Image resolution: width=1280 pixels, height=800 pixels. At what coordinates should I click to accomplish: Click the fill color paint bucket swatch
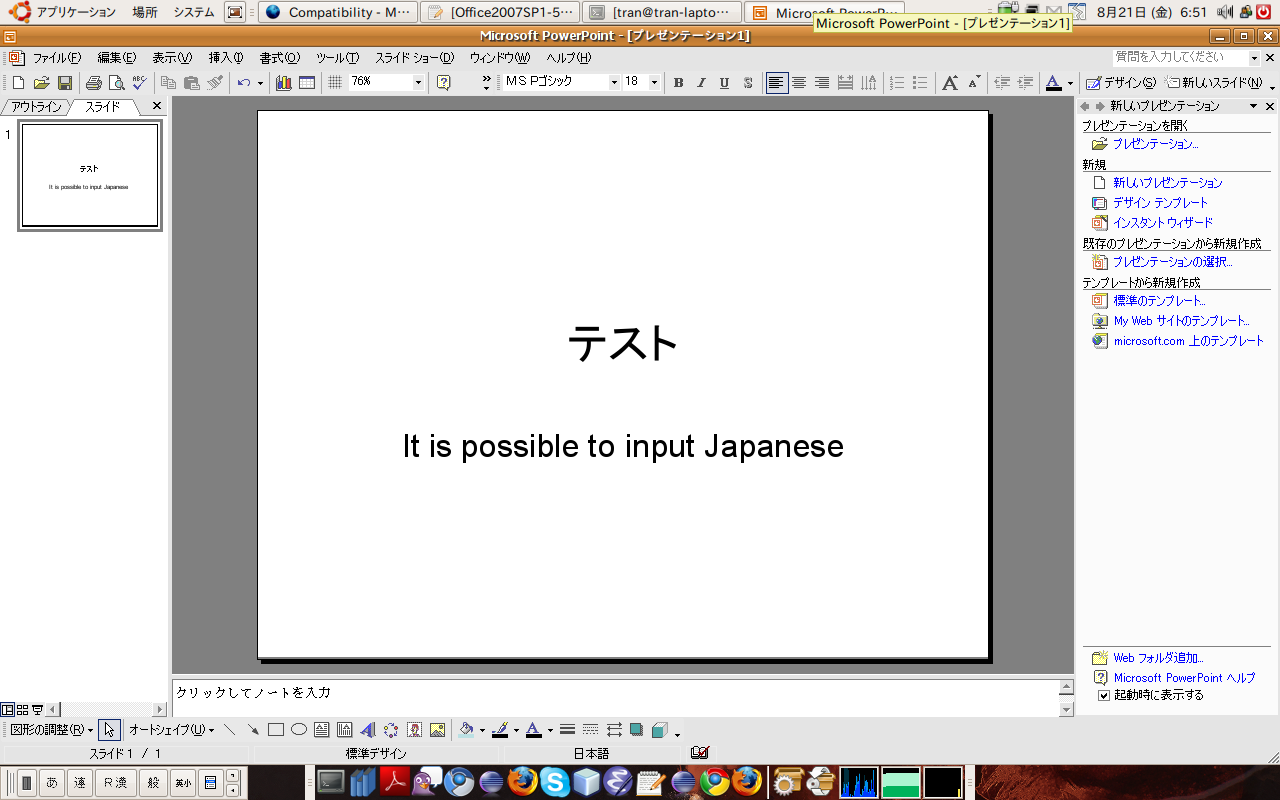pos(466,730)
